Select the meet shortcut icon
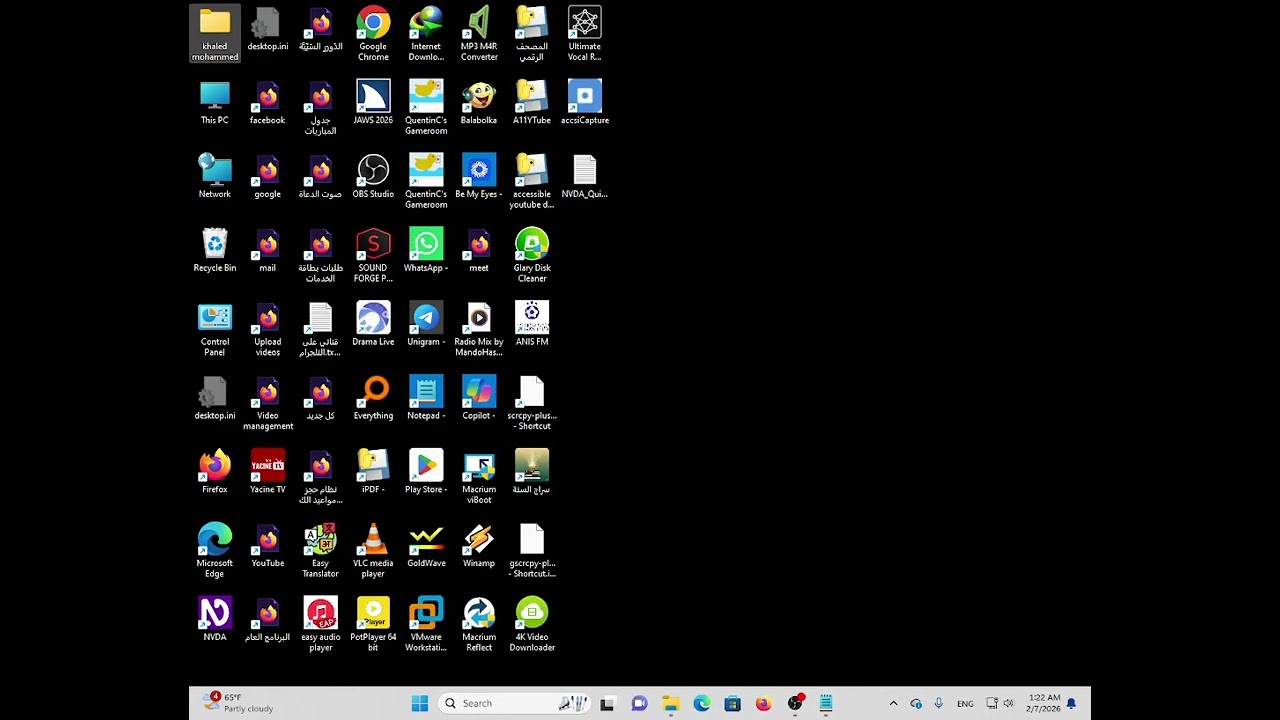1280x720 pixels. [x=479, y=251]
